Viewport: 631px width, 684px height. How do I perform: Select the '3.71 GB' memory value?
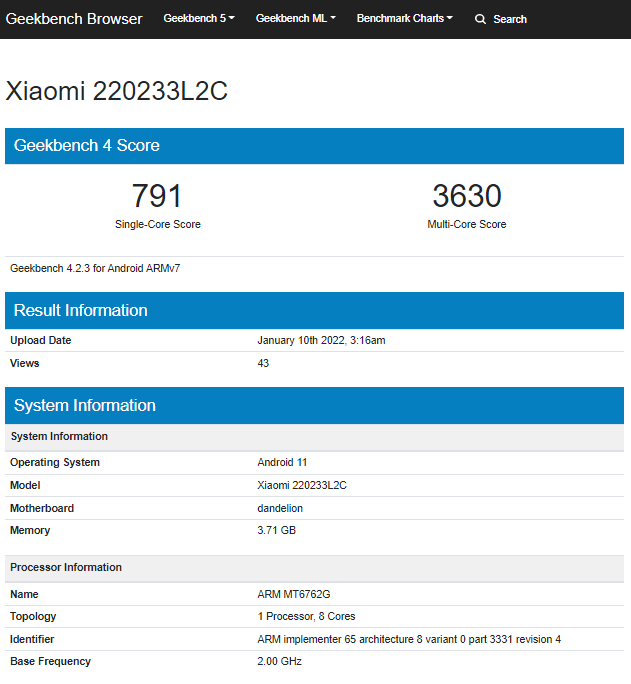coord(276,530)
